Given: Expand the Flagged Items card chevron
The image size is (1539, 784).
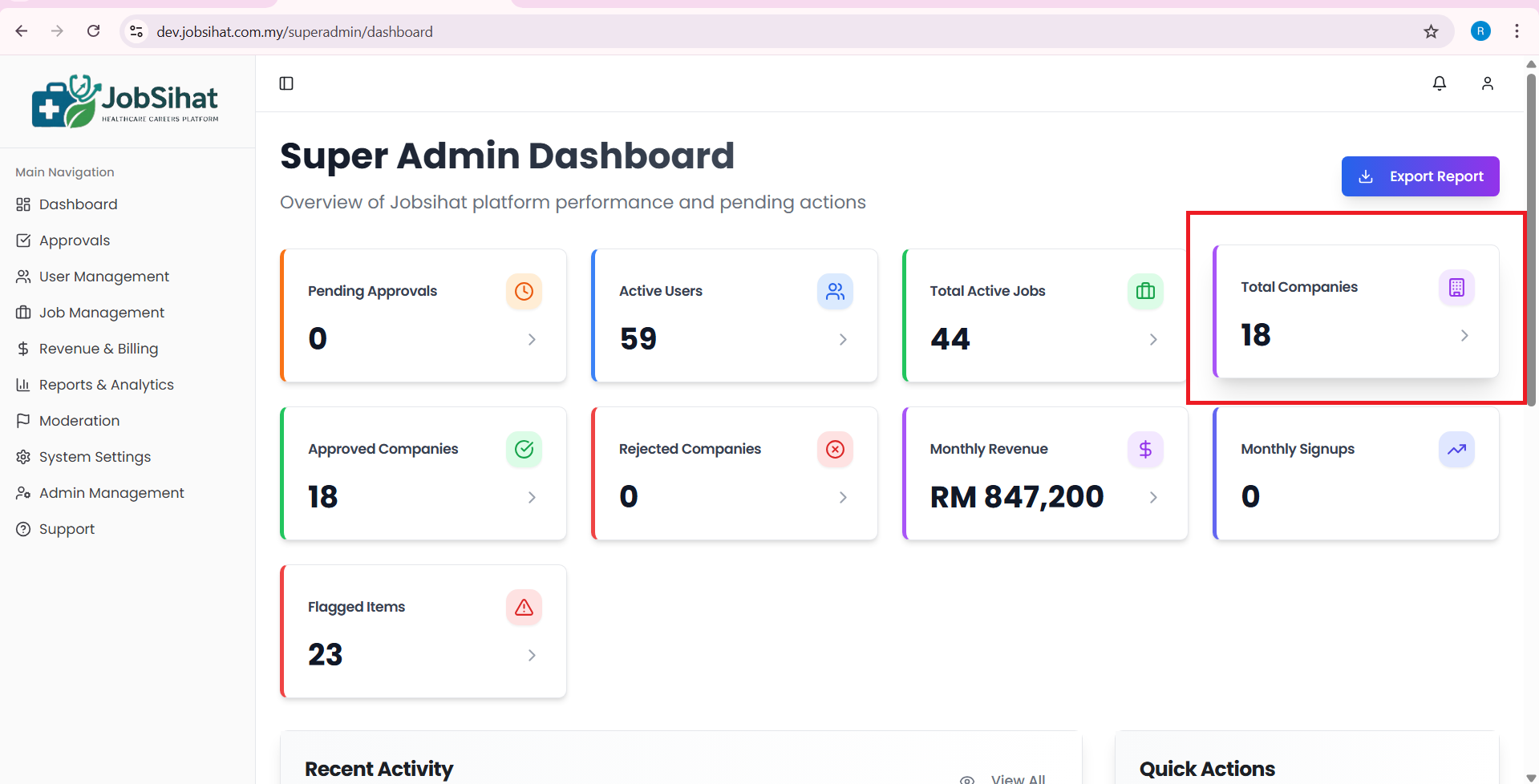Looking at the screenshot, I should (x=532, y=656).
